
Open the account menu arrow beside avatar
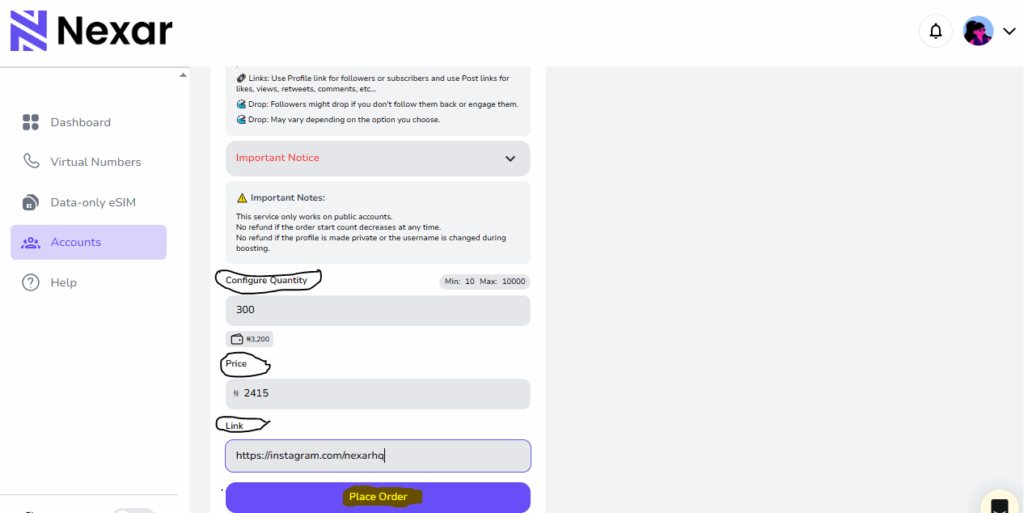1009,31
